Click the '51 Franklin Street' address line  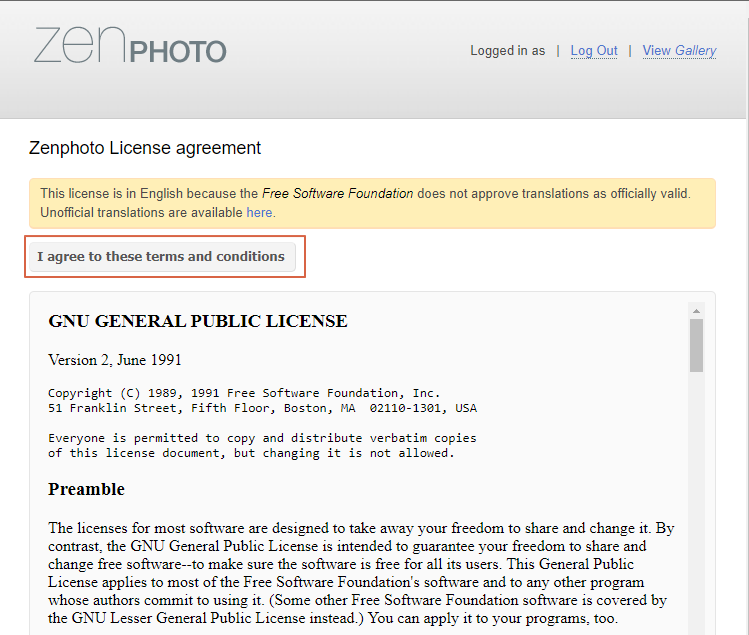coord(262,408)
